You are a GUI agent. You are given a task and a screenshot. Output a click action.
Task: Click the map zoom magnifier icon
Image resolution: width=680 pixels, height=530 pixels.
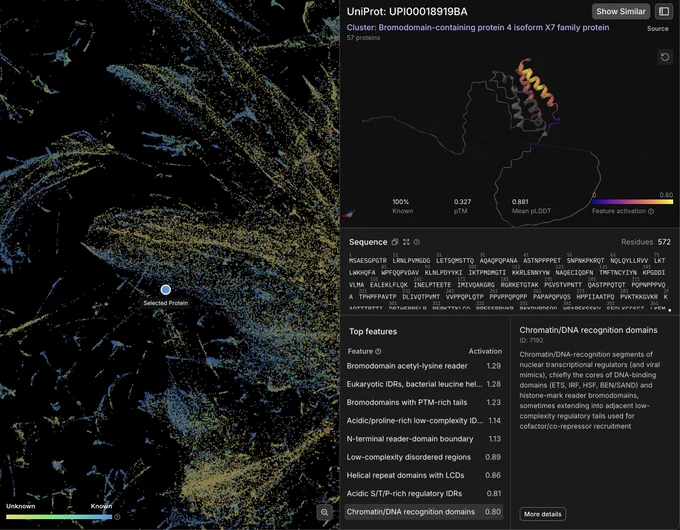click(x=324, y=512)
